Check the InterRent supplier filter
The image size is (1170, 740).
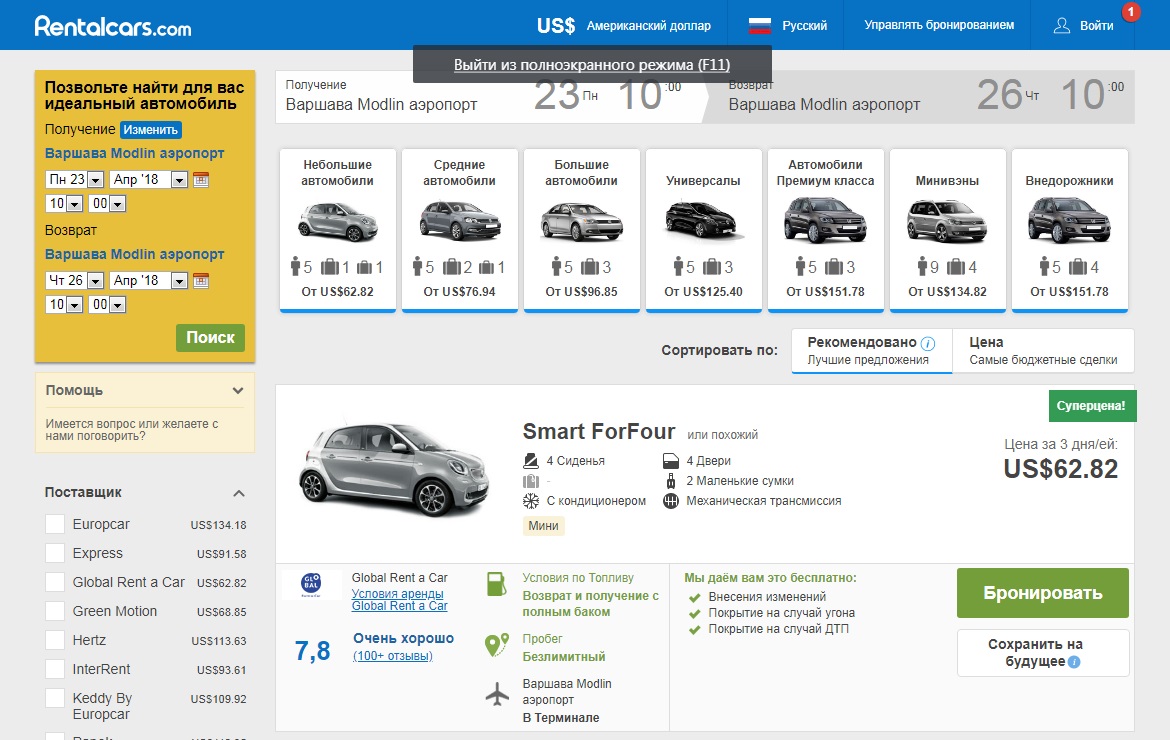coord(54,669)
